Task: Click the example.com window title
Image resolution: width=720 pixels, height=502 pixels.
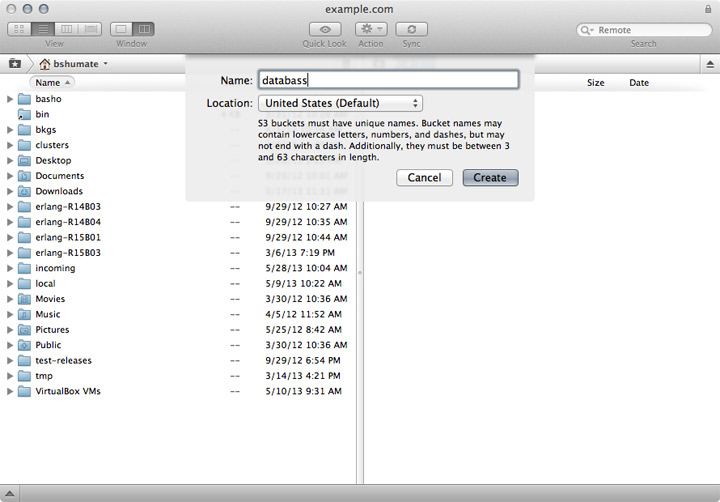Action: pyautogui.click(x=359, y=9)
